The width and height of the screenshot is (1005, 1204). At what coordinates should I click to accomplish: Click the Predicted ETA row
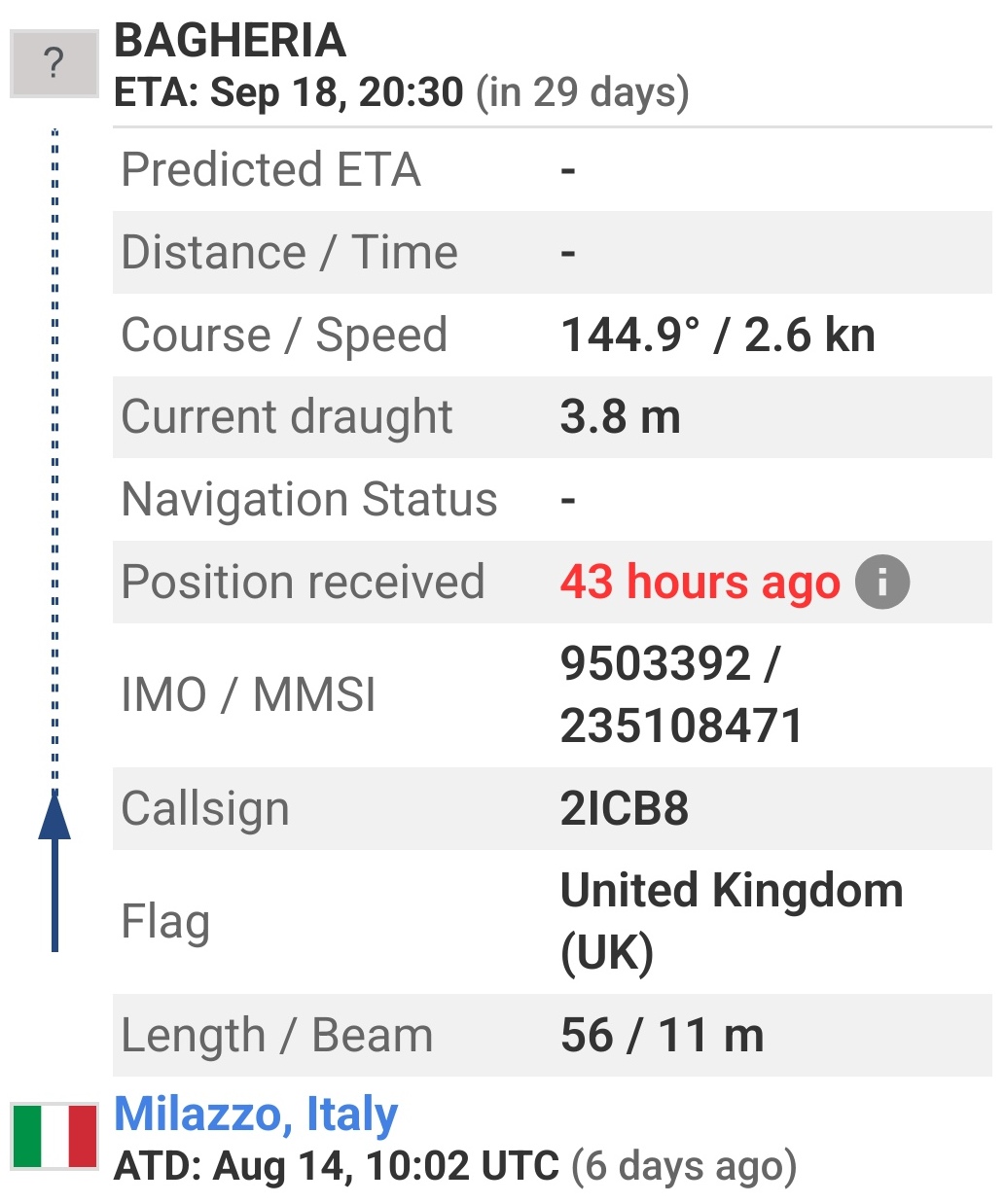click(553, 170)
